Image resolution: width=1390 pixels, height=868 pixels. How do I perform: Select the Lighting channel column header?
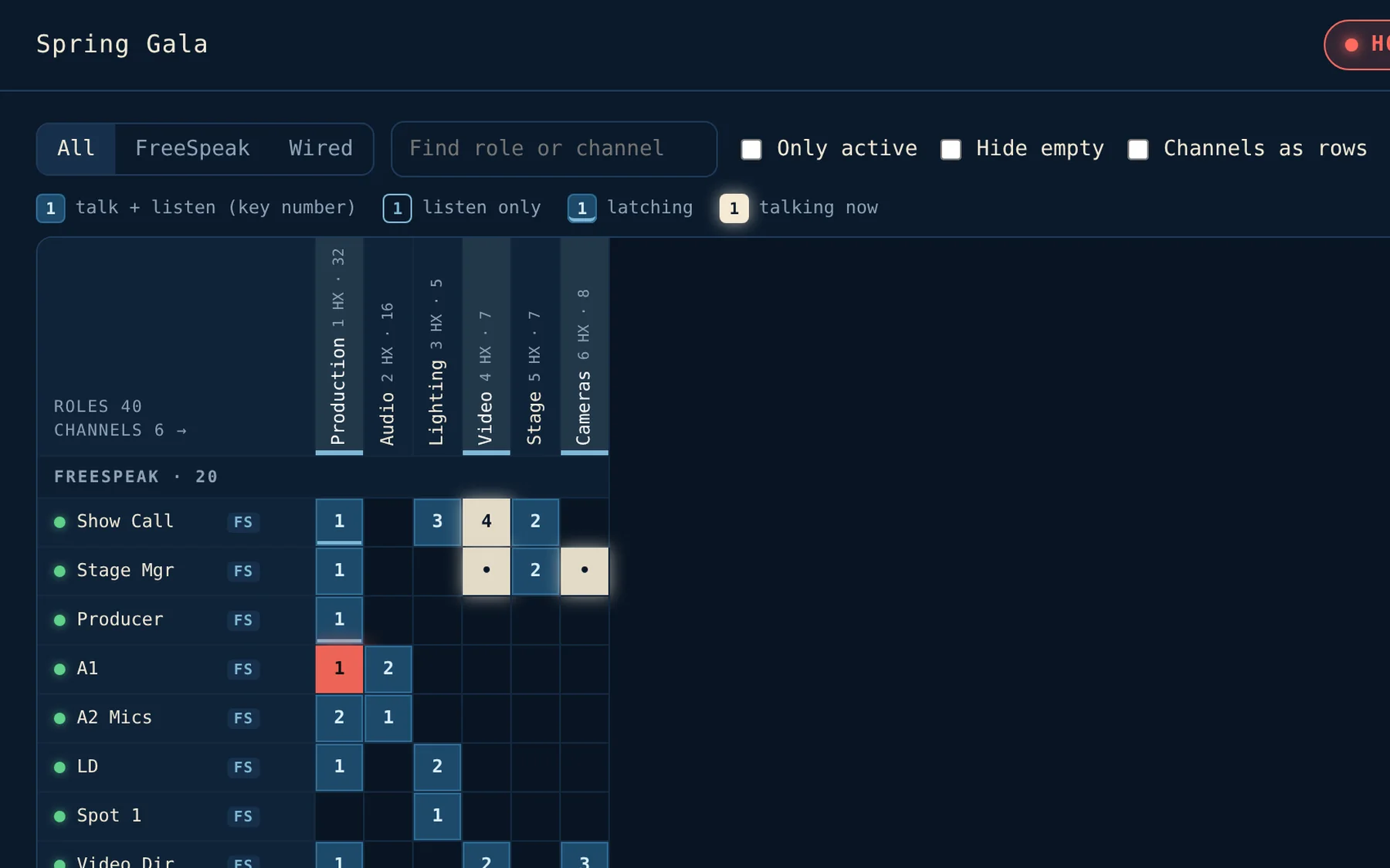pyautogui.click(x=437, y=347)
